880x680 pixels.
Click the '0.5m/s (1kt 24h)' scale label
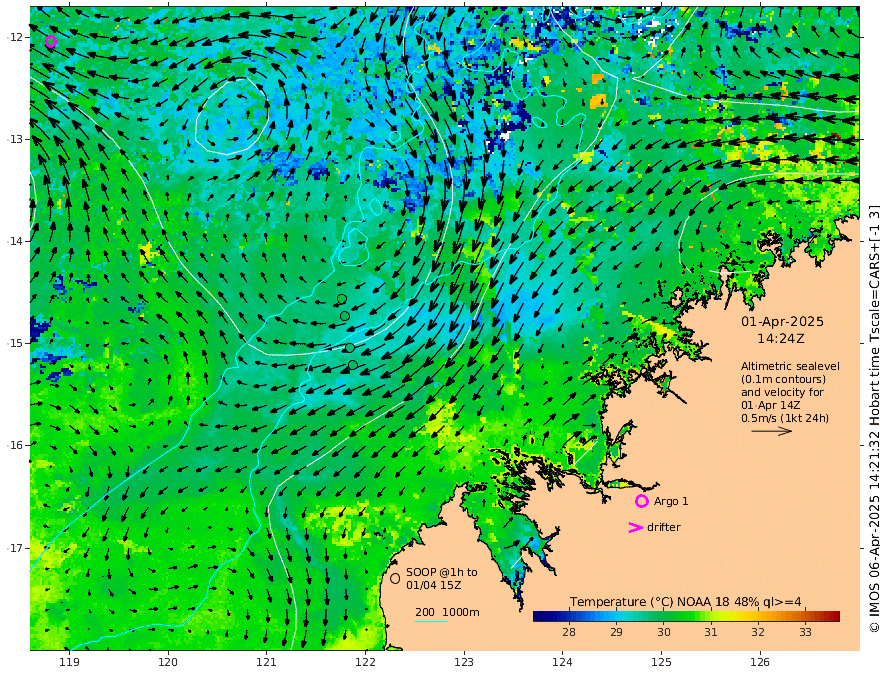(785, 418)
